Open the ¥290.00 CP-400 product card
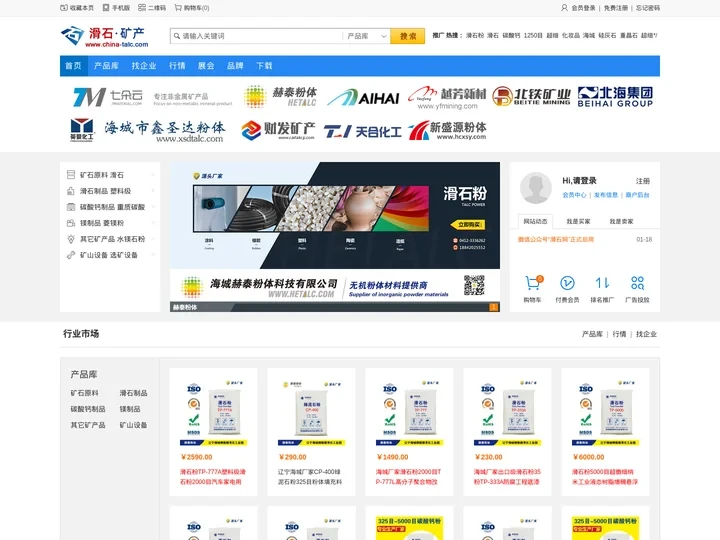The image size is (720, 540). (311, 432)
